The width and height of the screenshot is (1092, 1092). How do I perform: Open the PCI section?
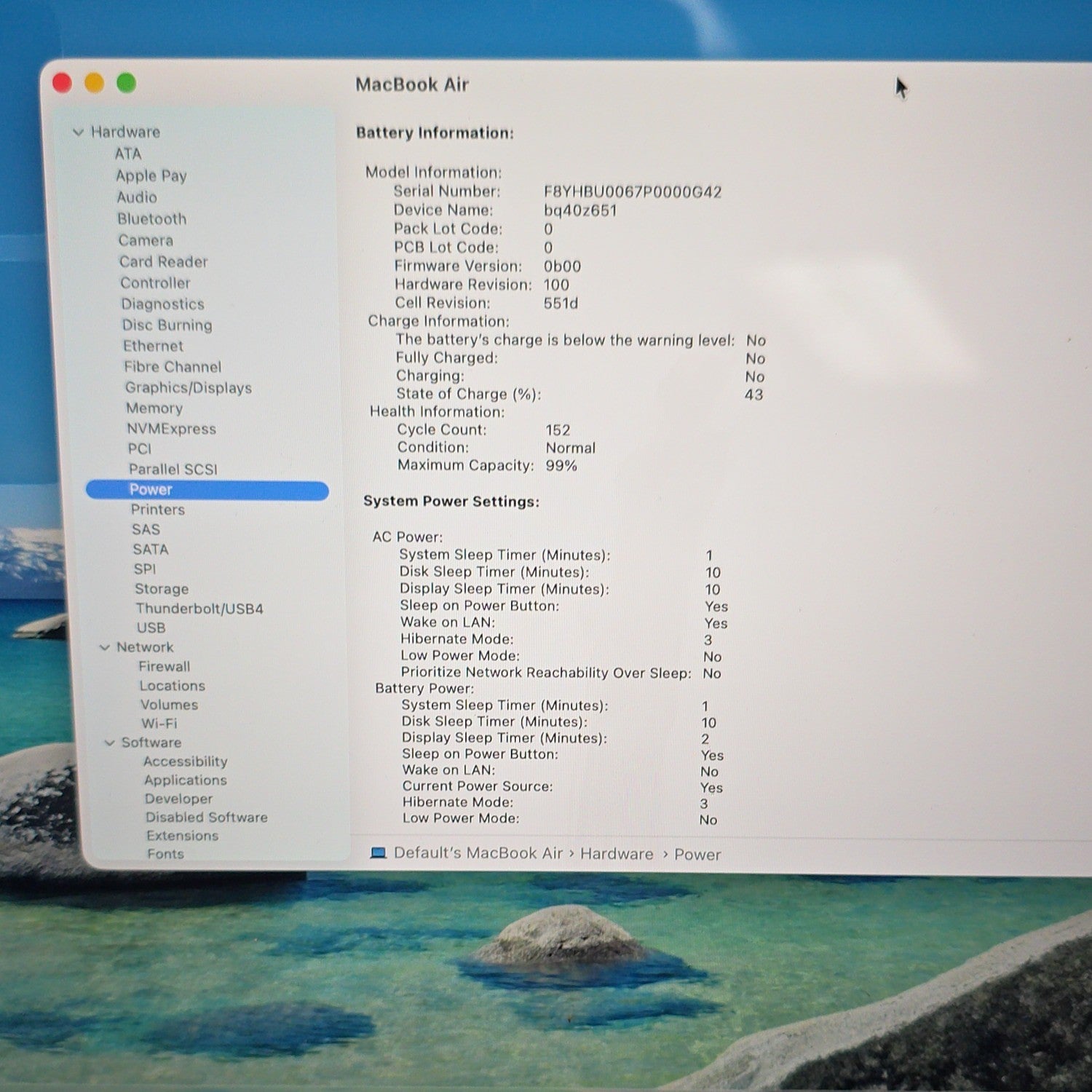(140, 448)
